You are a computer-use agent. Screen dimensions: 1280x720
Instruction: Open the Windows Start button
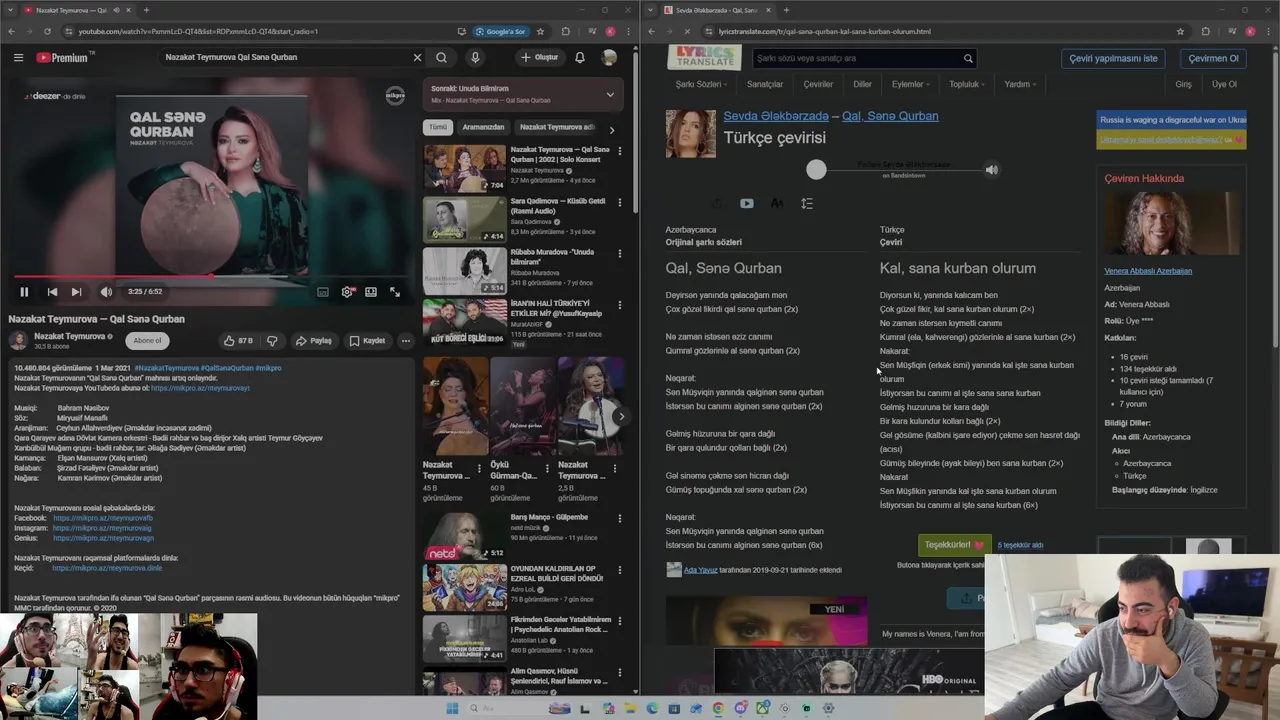(x=452, y=708)
